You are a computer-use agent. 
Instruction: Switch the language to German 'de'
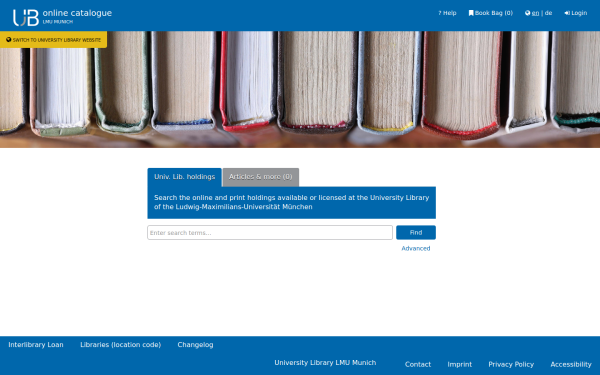click(x=548, y=13)
